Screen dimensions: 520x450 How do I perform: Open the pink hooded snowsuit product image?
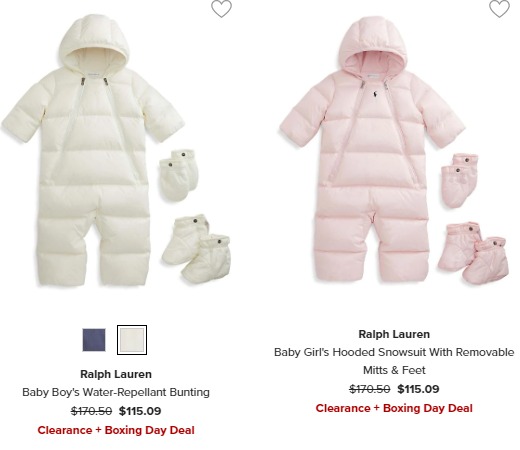pos(393,151)
